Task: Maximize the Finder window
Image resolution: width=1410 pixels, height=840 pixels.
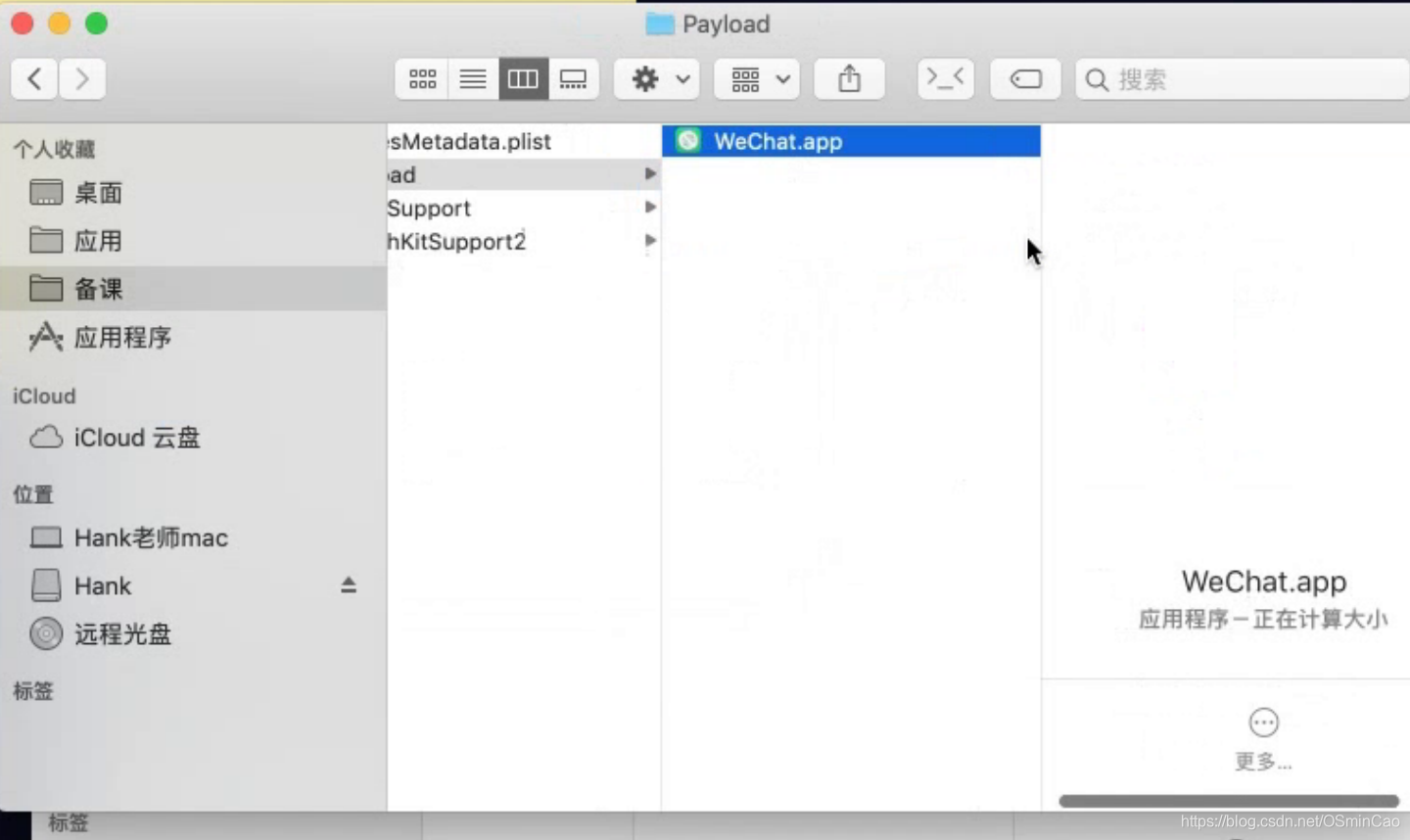Action: (x=96, y=23)
